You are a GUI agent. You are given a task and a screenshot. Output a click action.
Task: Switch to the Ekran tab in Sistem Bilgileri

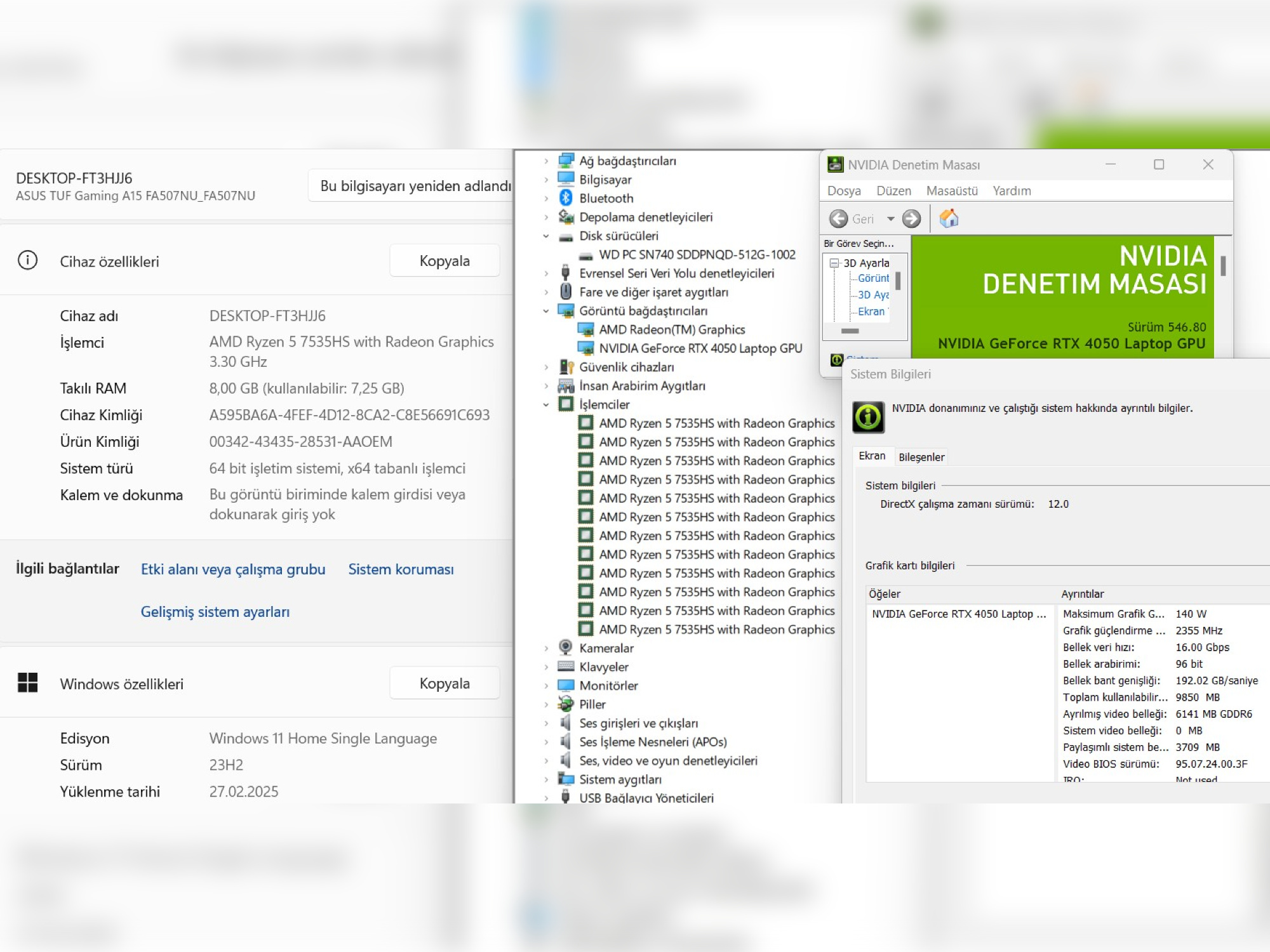click(872, 456)
